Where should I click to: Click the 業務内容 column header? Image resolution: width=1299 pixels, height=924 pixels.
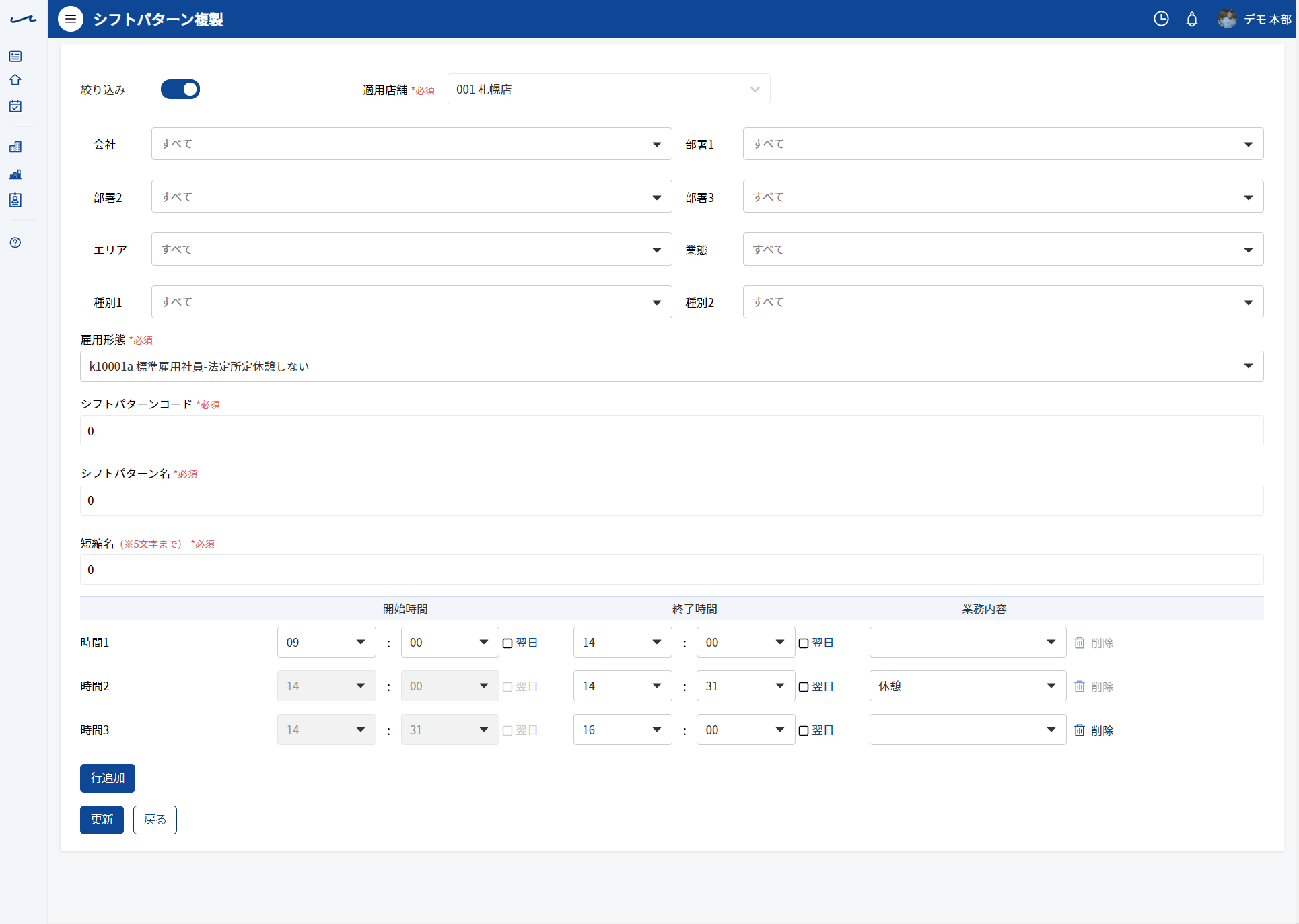984,609
